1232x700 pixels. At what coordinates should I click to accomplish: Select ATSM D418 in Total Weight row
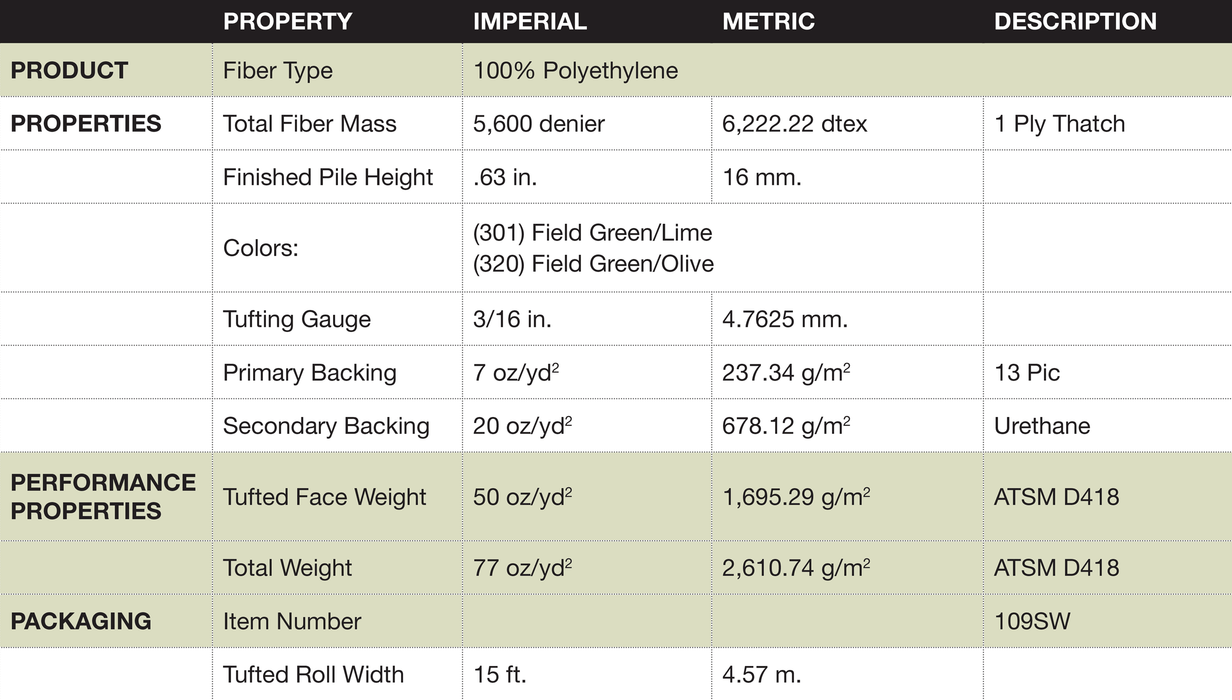coord(1056,568)
